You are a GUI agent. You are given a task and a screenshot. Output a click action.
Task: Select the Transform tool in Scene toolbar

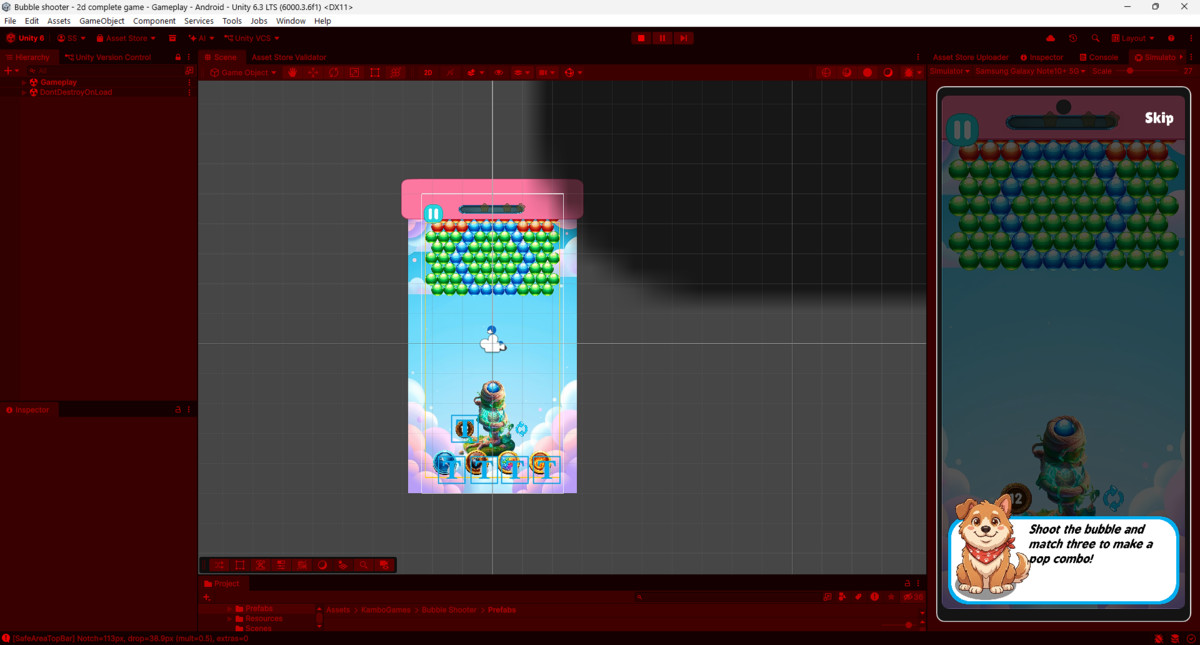pyautogui.click(x=396, y=72)
